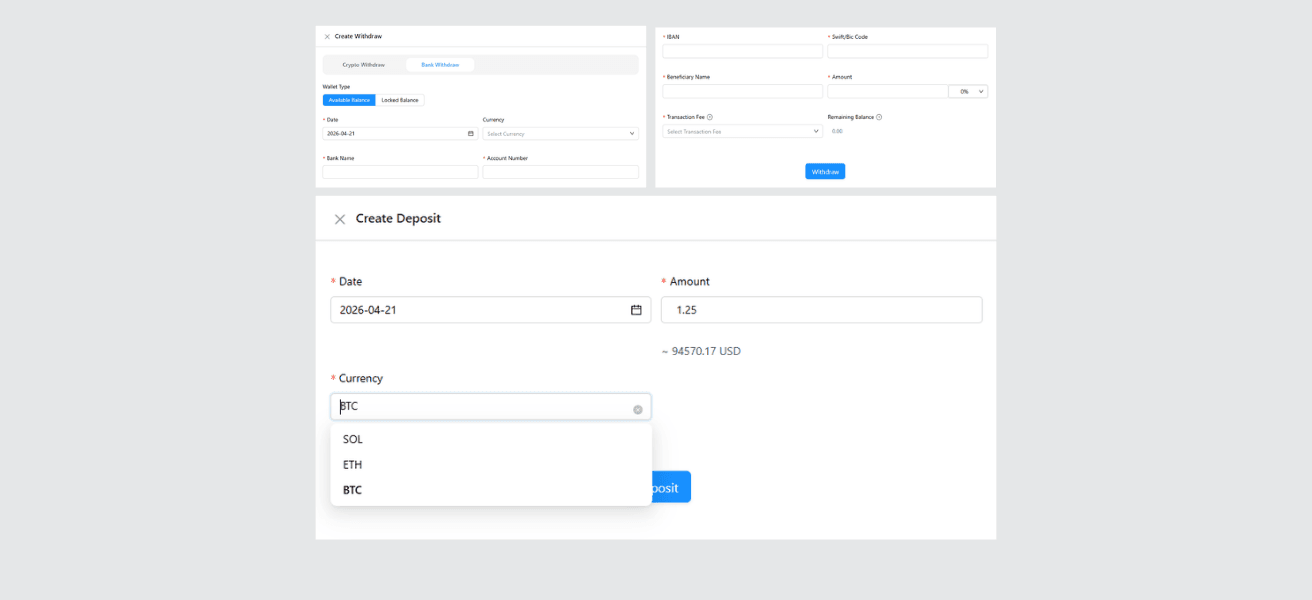Open the 0% percentage dropdown

[965, 90]
